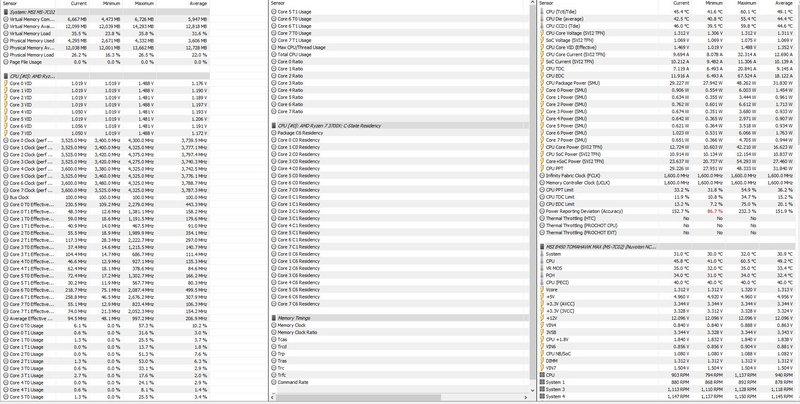Click the System 4 fan icon

[542, 396]
